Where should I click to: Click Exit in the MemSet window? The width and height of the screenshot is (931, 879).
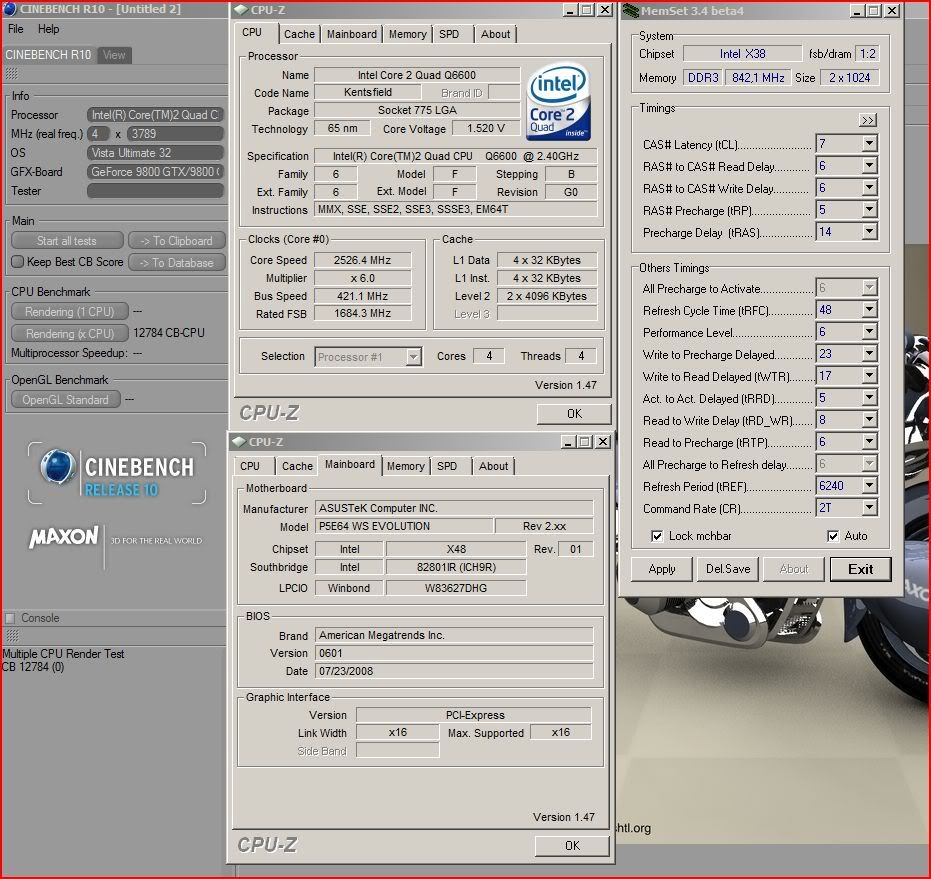click(x=860, y=569)
